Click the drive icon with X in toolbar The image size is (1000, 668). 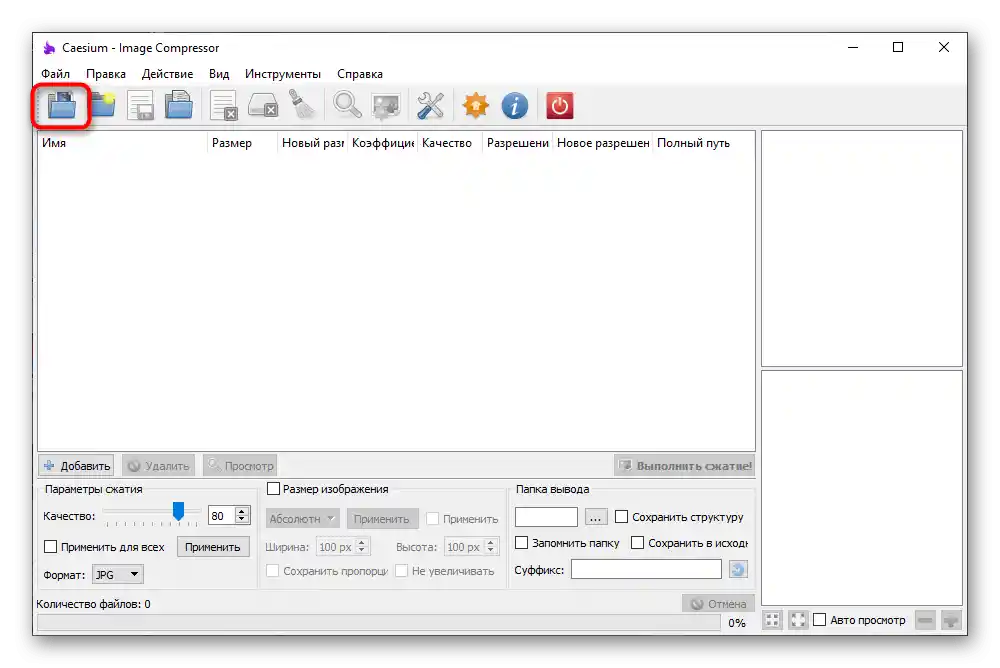(263, 105)
